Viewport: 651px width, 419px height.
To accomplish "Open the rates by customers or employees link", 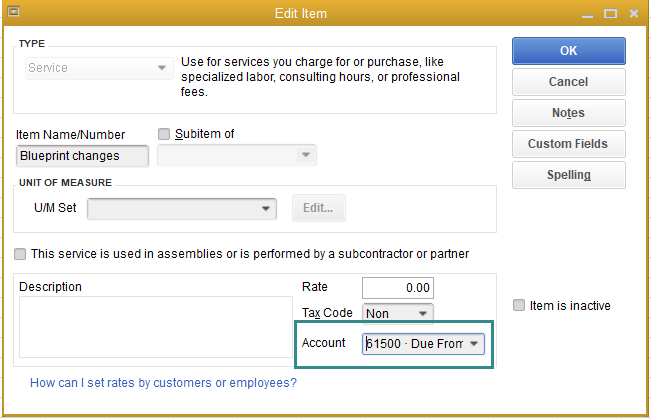I will [x=163, y=382].
